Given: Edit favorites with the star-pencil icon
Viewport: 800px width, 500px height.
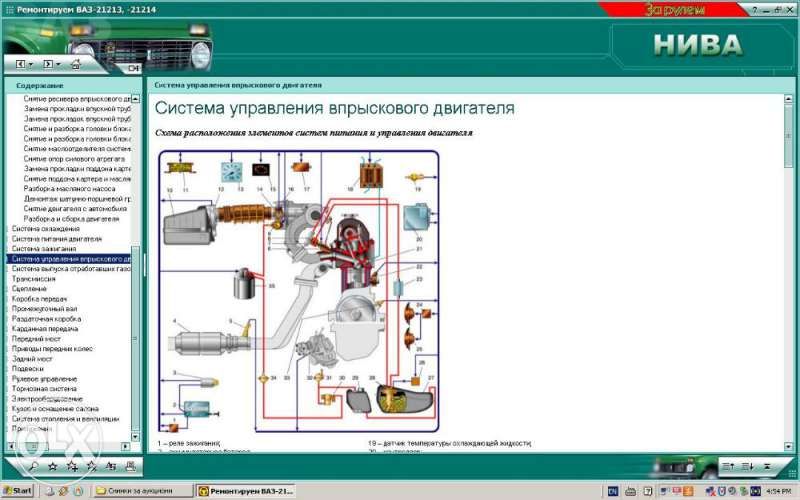Looking at the screenshot, I should (x=92, y=466).
